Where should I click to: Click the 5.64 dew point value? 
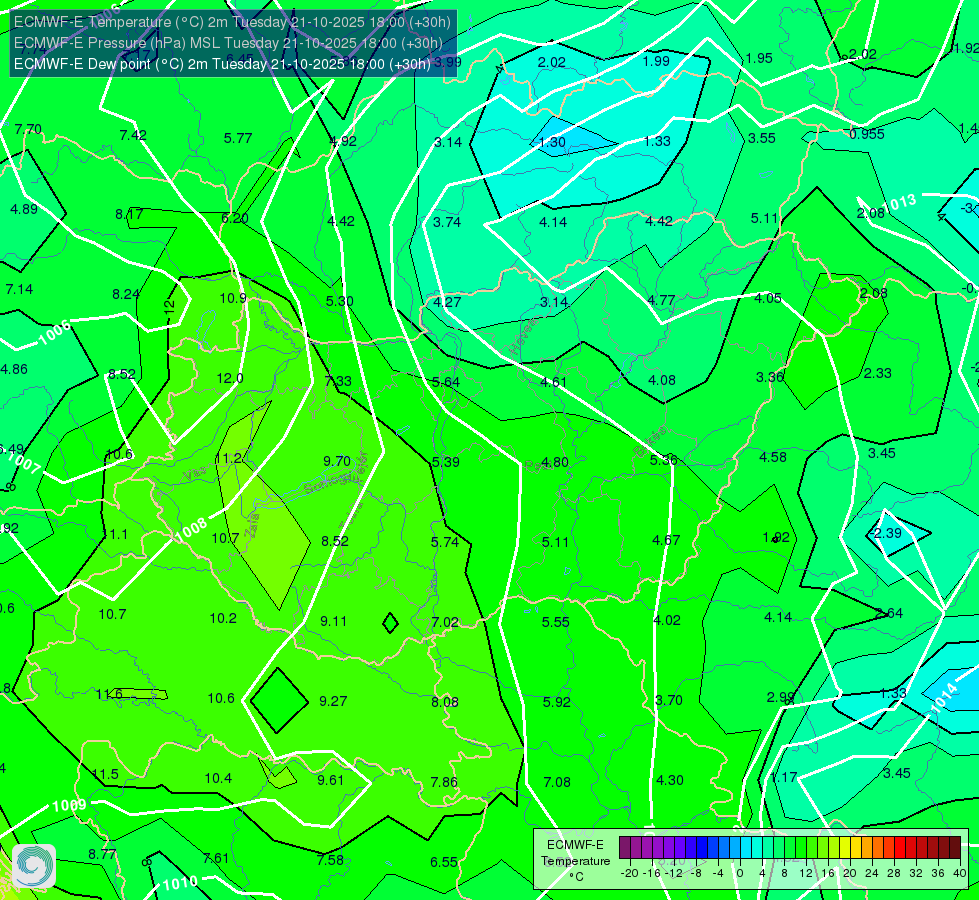[446, 382]
